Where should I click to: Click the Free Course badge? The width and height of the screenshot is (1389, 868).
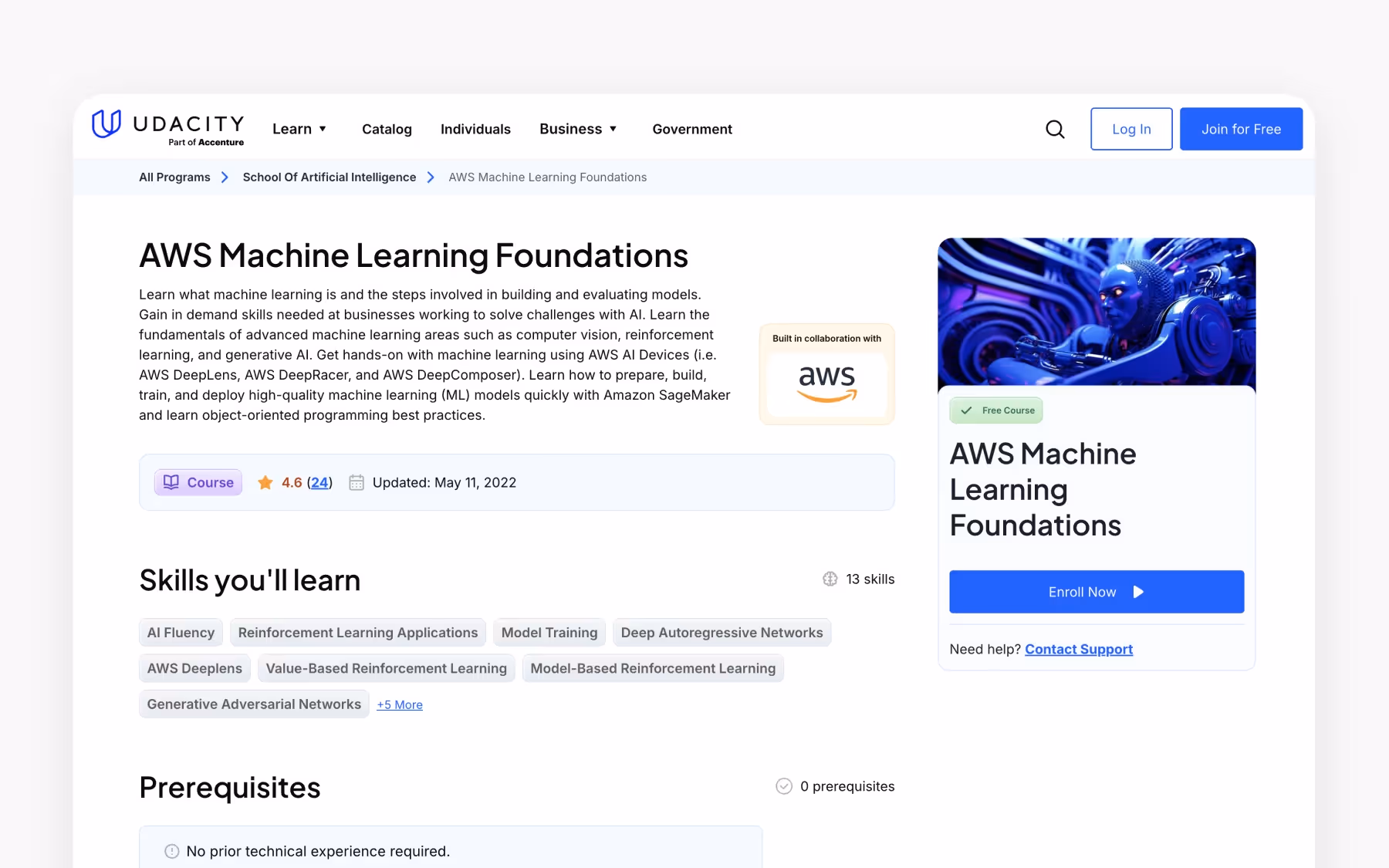(996, 410)
